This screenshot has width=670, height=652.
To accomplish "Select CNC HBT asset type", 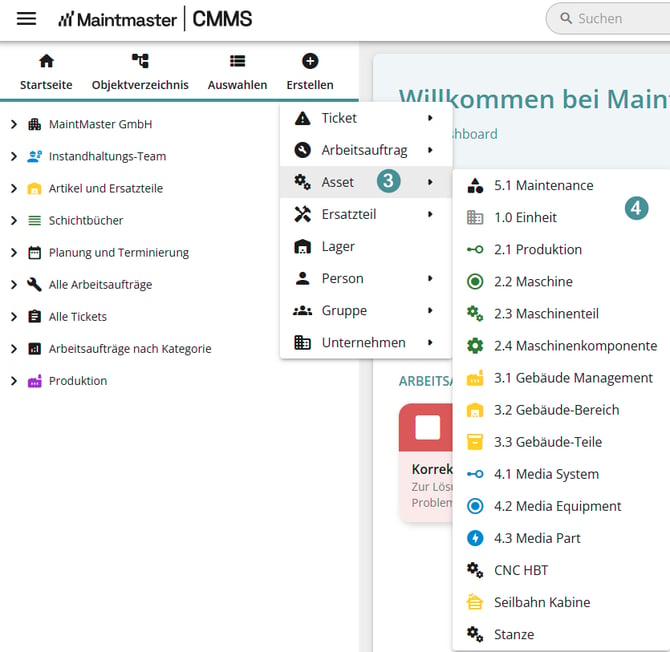I will click(561, 570).
